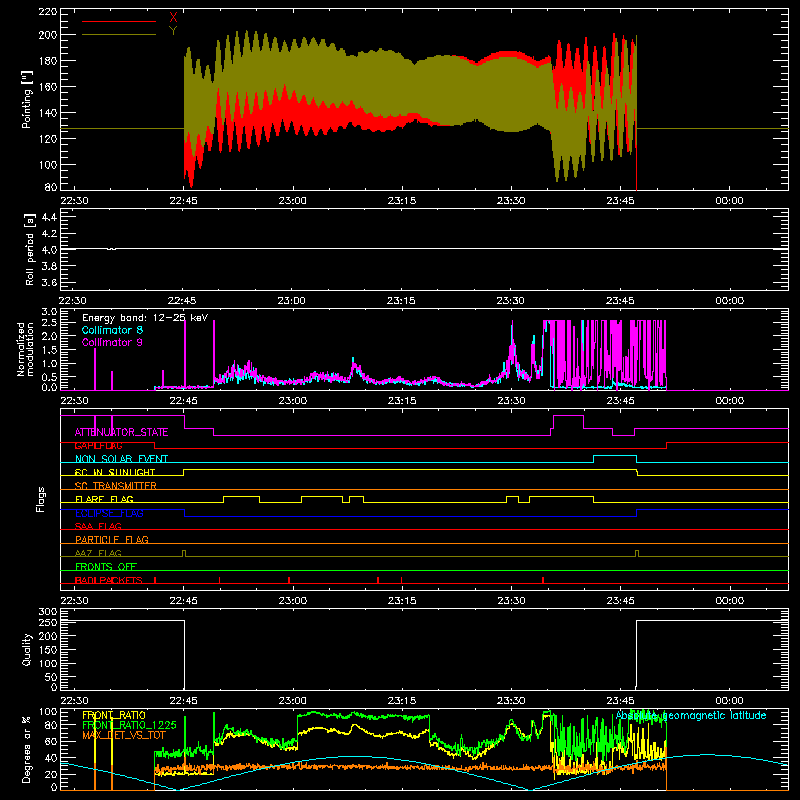Click the NON_SOLAR_EVENT flag label
The width and height of the screenshot is (800, 800).
(121, 459)
